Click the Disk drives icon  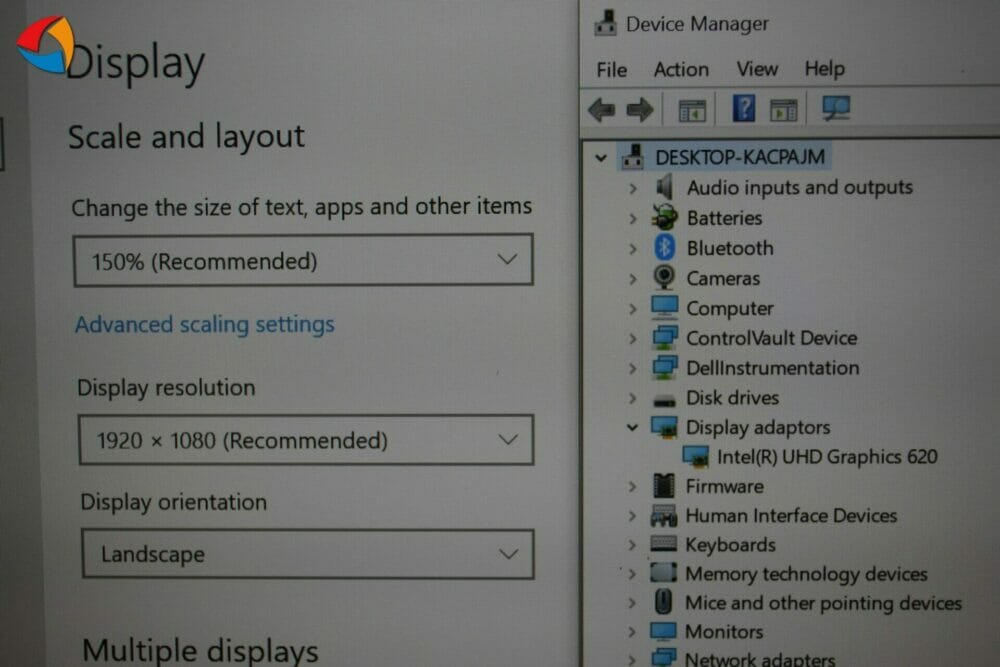(665, 400)
